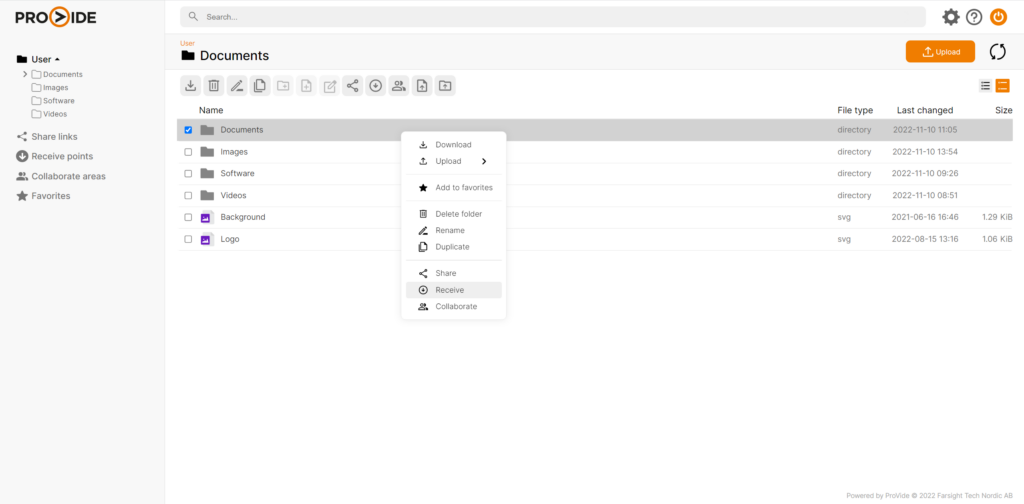Sort by the Name column header
The width and height of the screenshot is (1024, 504).
211,110
